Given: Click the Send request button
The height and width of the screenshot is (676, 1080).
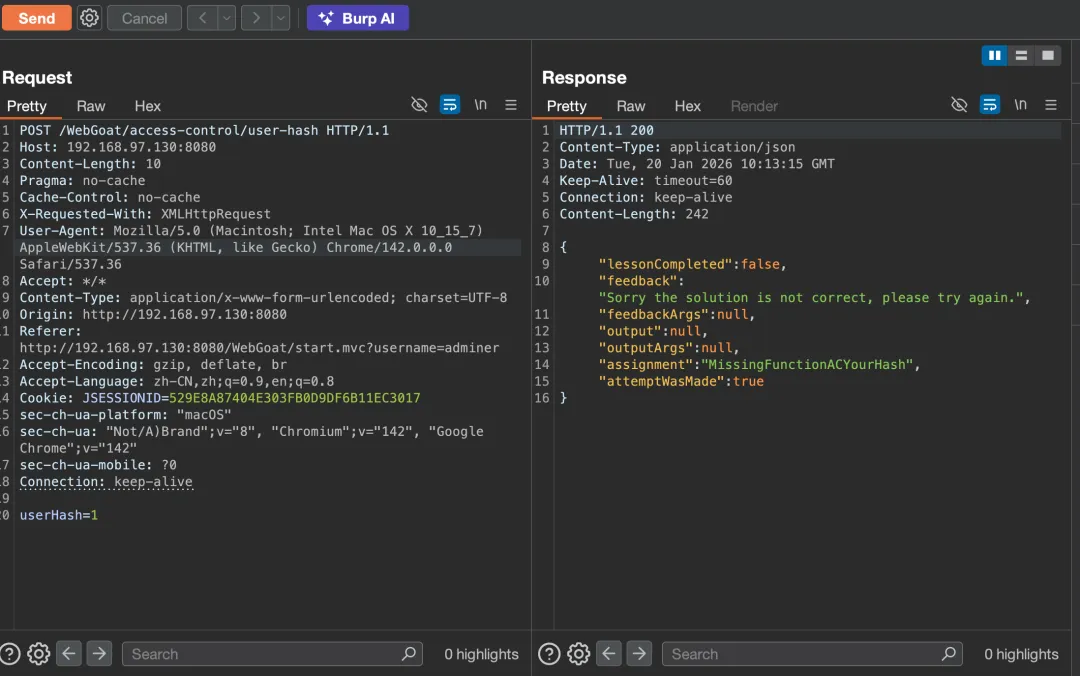Looking at the screenshot, I should click(36, 18).
